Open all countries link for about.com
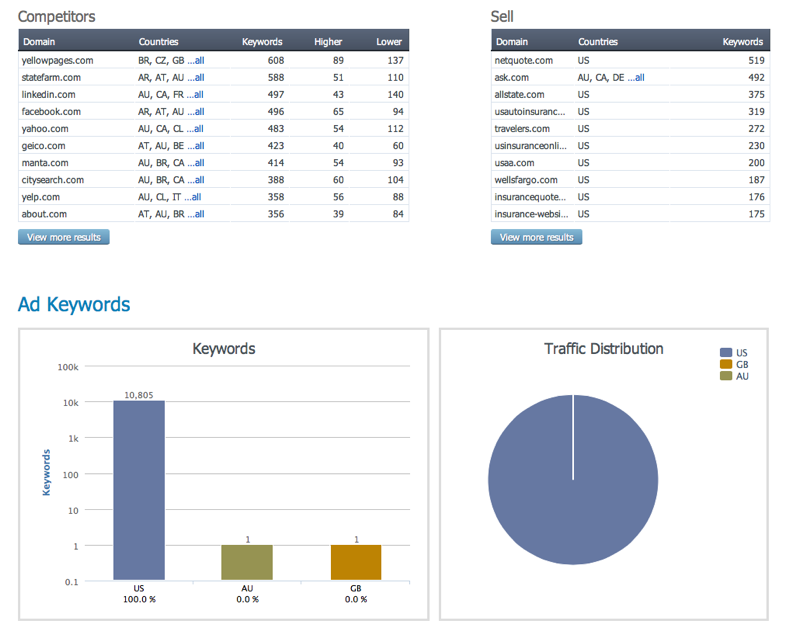Viewport: 800px width, 635px height. click(195, 214)
